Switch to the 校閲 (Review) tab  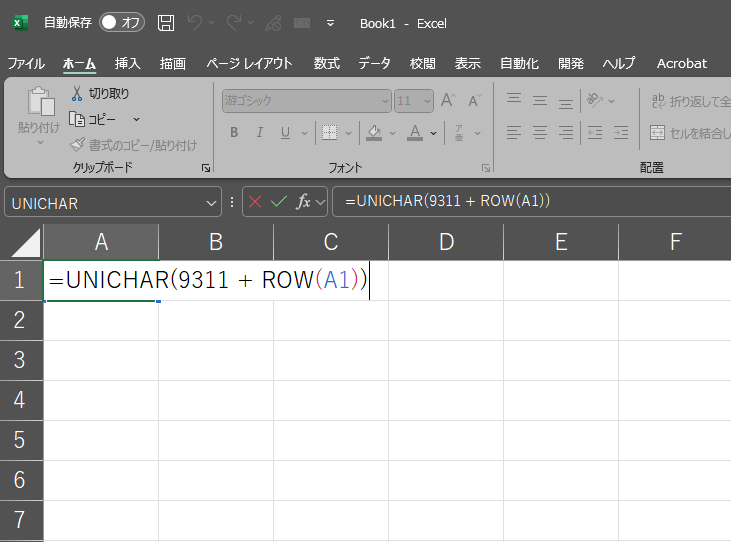[423, 63]
